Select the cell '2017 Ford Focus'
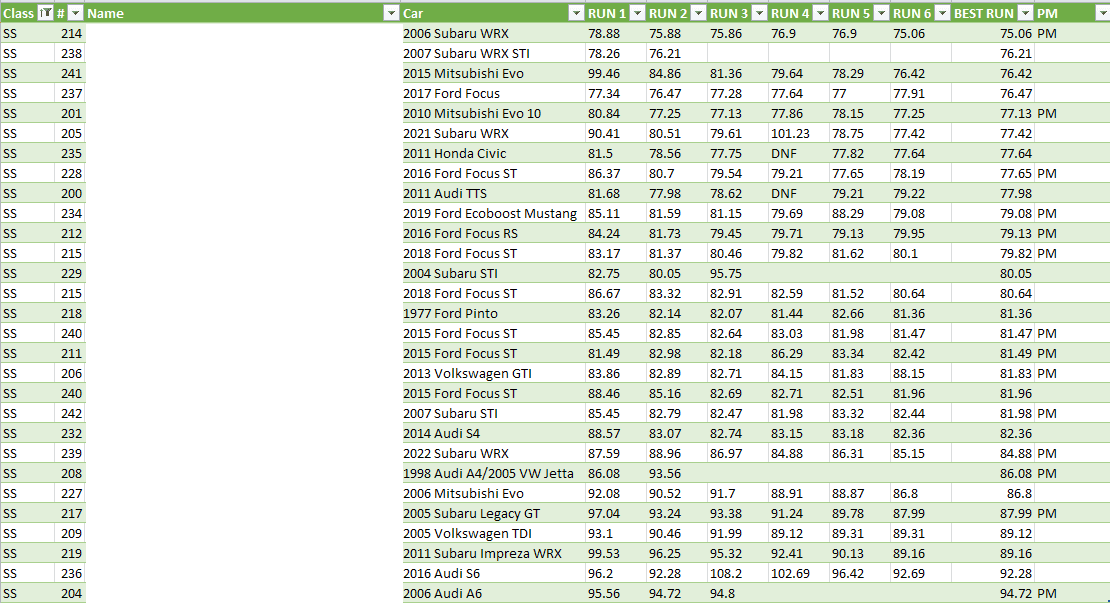Image resolution: width=1113 pixels, height=603 pixels. pyautogui.click(x=493, y=93)
